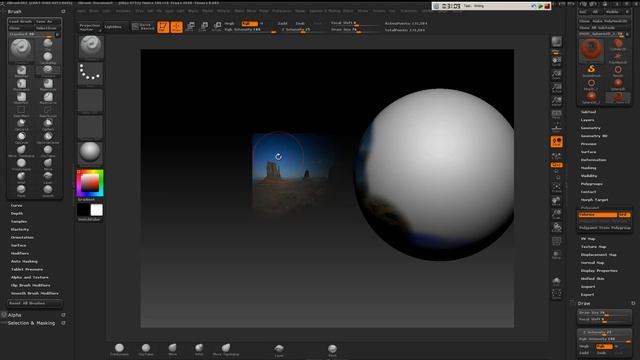Open the Render menu in menu bar
The image size is (640, 360).
coord(300,11)
